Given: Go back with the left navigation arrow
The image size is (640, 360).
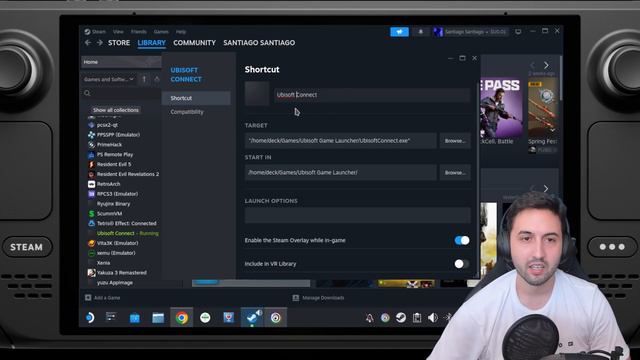Looking at the screenshot, I should [88, 42].
